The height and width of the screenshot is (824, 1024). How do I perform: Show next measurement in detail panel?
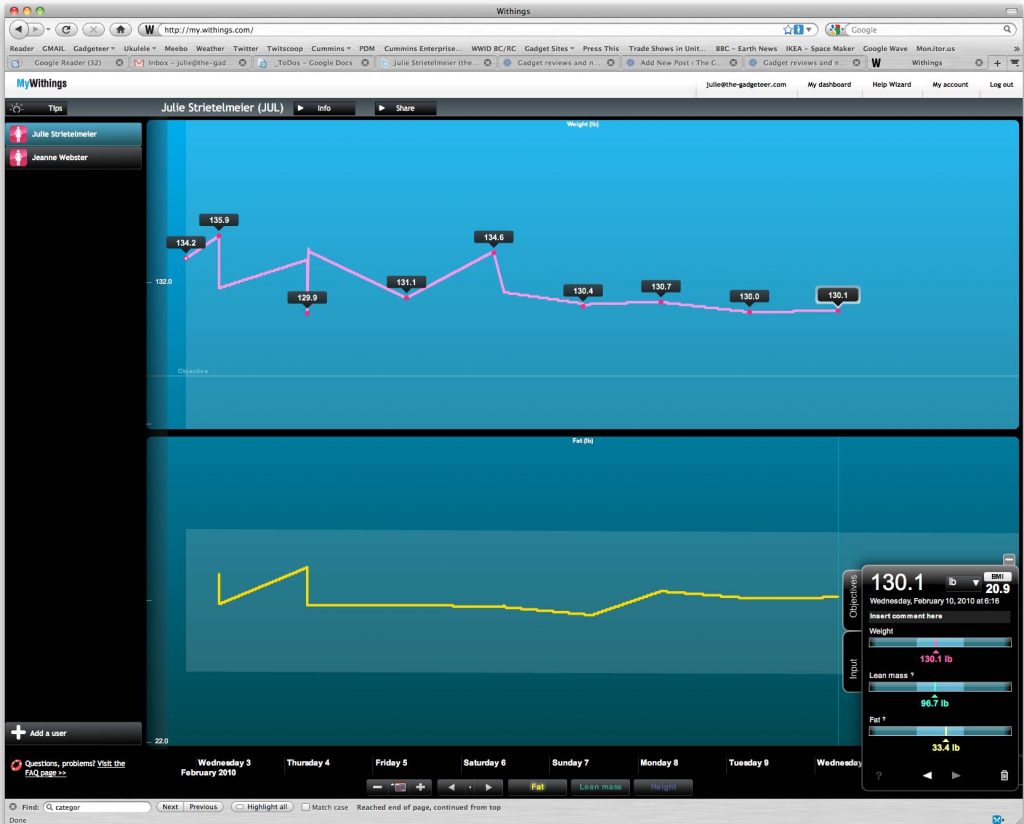click(956, 775)
